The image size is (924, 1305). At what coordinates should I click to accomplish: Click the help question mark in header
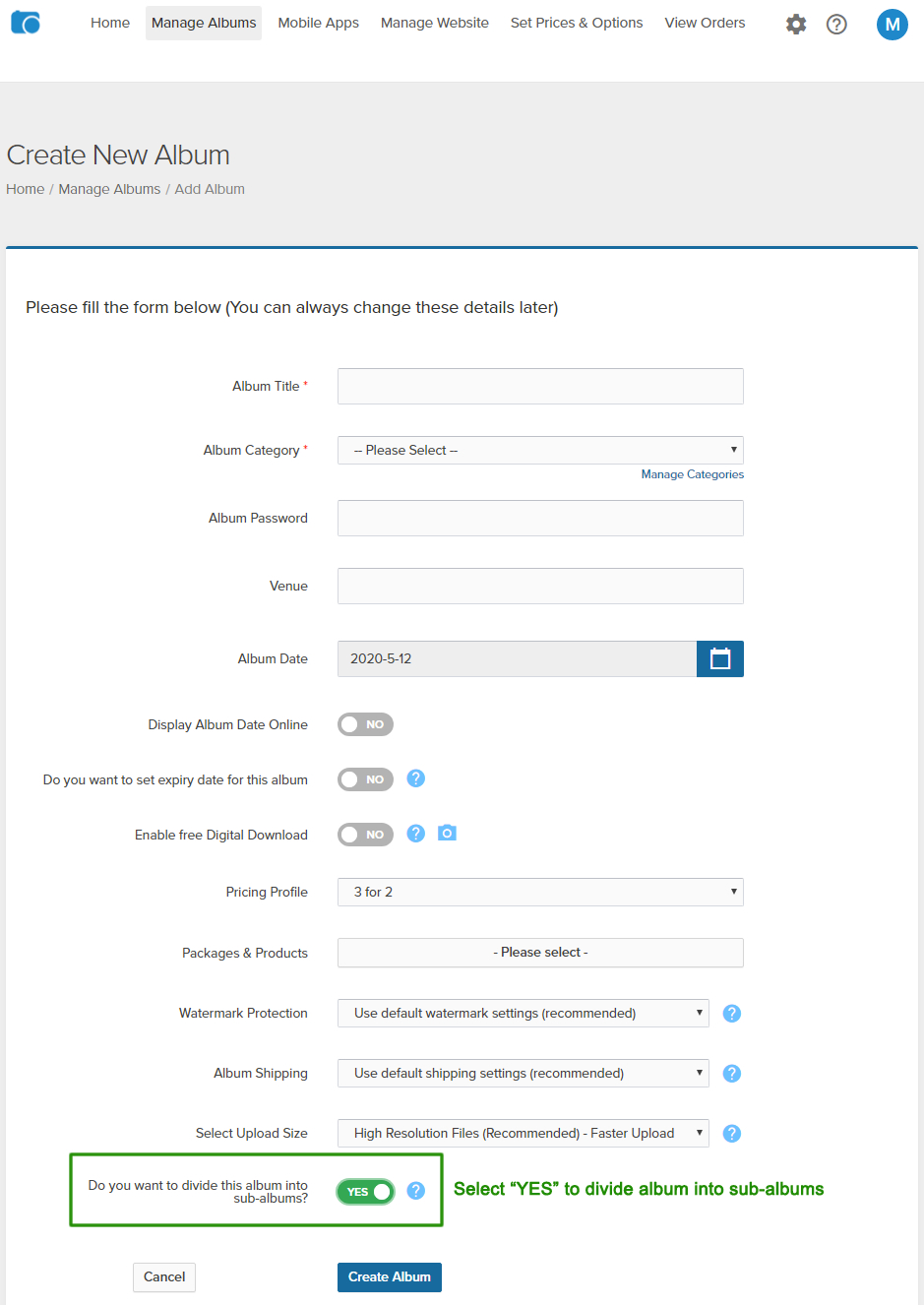tap(836, 24)
